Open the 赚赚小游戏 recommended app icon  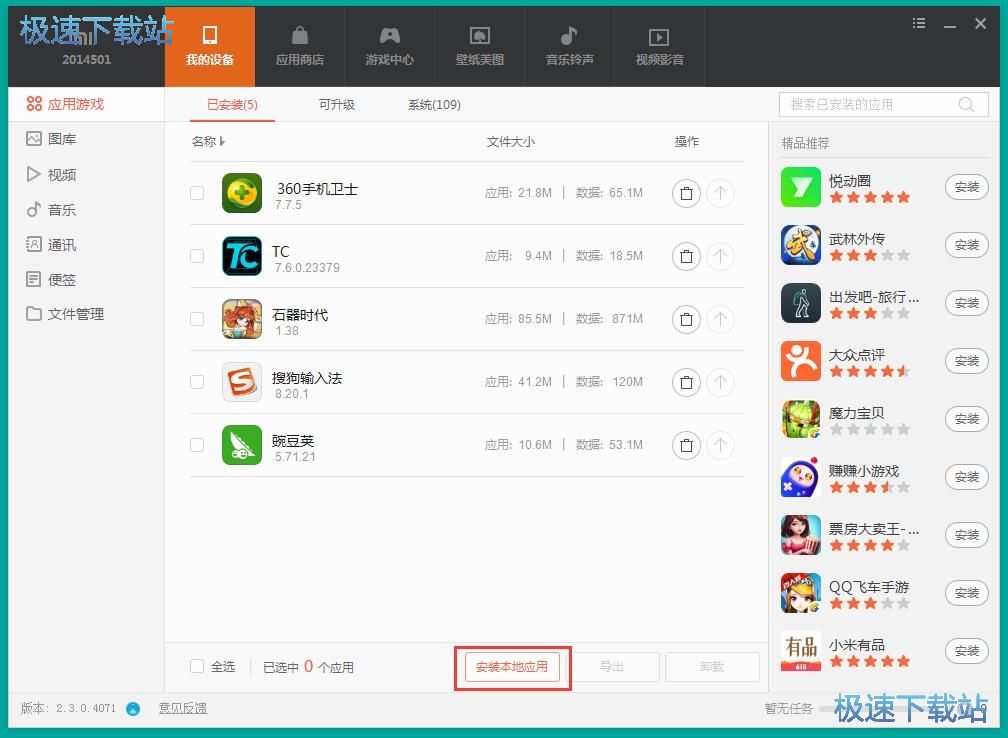(x=801, y=477)
